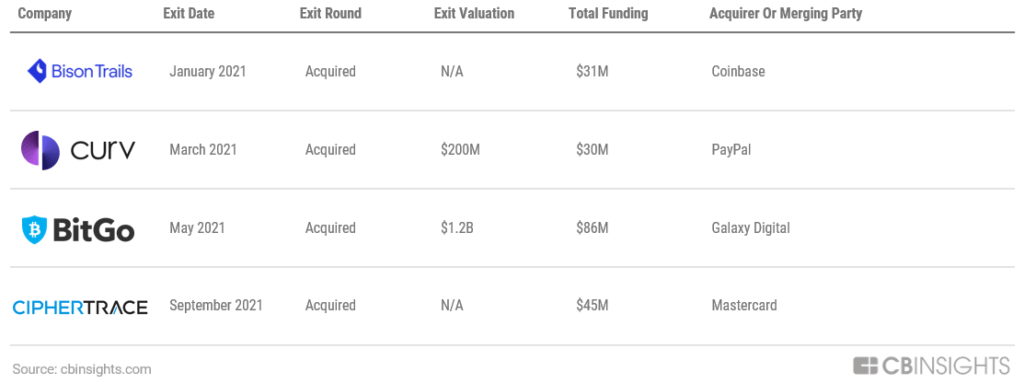
Task: Select the Total Funding column header
Action: pyautogui.click(x=609, y=14)
